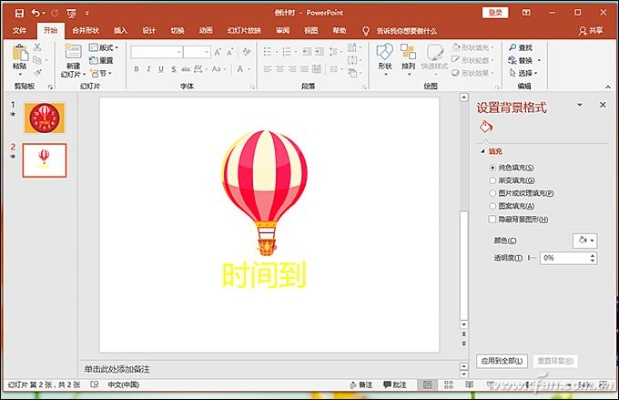
Task: Click Apply to All (应用到全部) button
Action: [x=501, y=360]
